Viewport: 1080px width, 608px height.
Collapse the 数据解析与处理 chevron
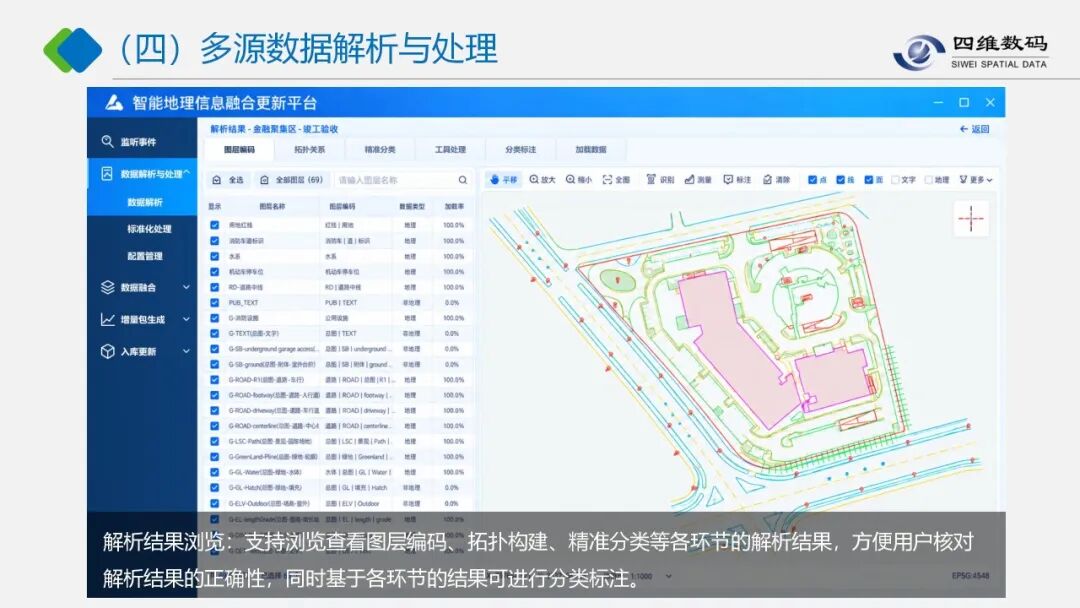(187, 174)
